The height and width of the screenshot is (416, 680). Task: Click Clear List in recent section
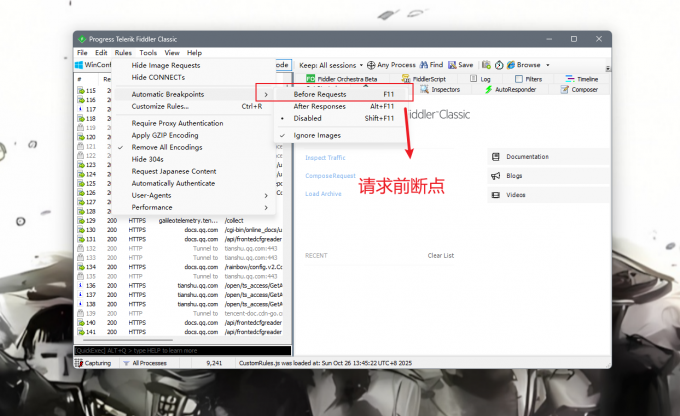[440, 255]
